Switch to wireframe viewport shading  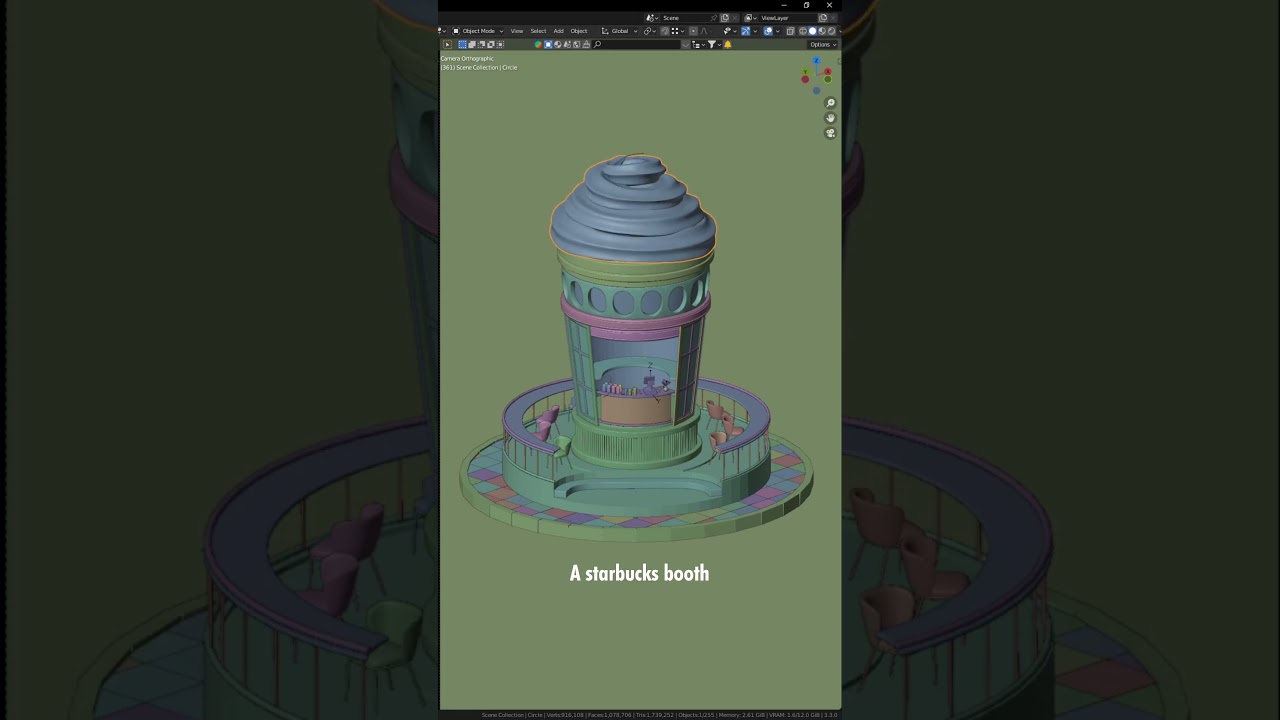pos(803,31)
